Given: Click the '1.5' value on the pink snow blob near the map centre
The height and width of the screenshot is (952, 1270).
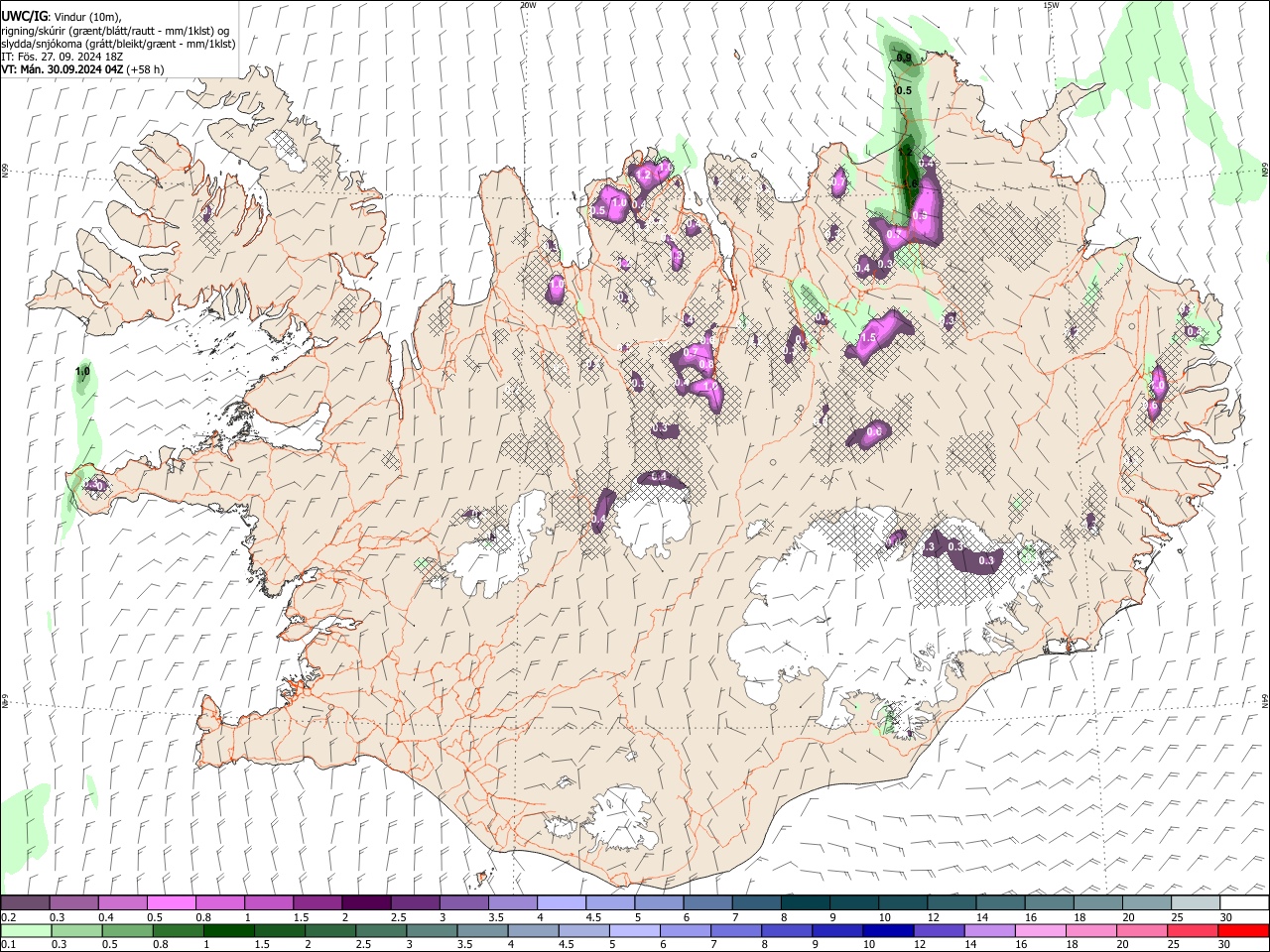Looking at the screenshot, I should coord(868,338).
